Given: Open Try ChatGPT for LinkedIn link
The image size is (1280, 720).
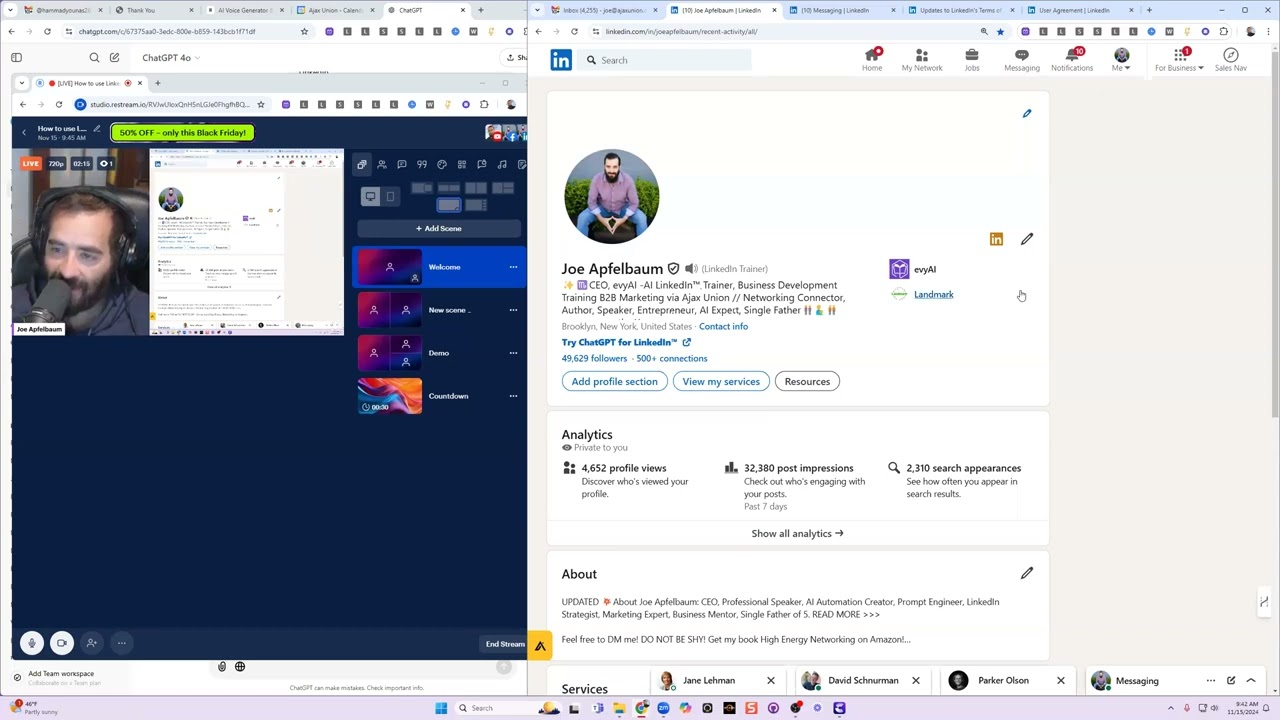Looking at the screenshot, I should [x=626, y=342].
